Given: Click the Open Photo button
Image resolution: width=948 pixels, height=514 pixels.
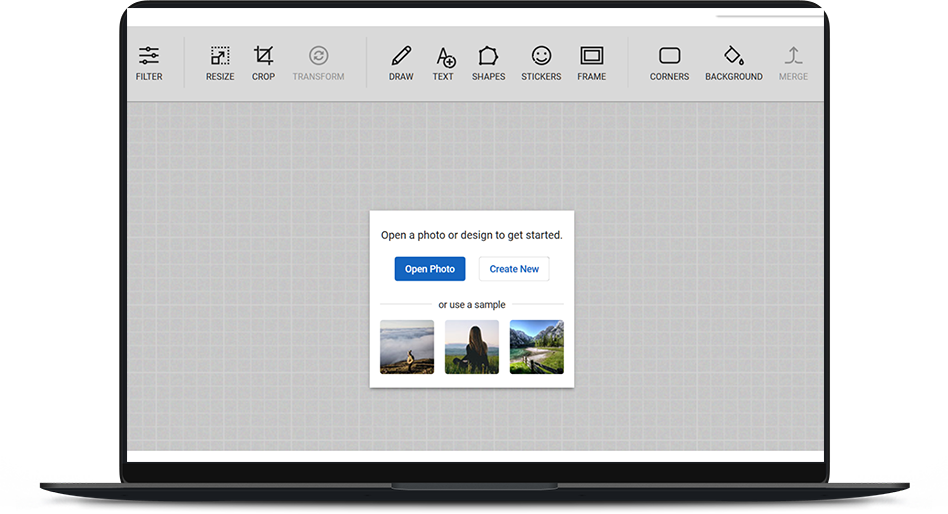Looking at the screenshot, I should (x=430, y=269).
